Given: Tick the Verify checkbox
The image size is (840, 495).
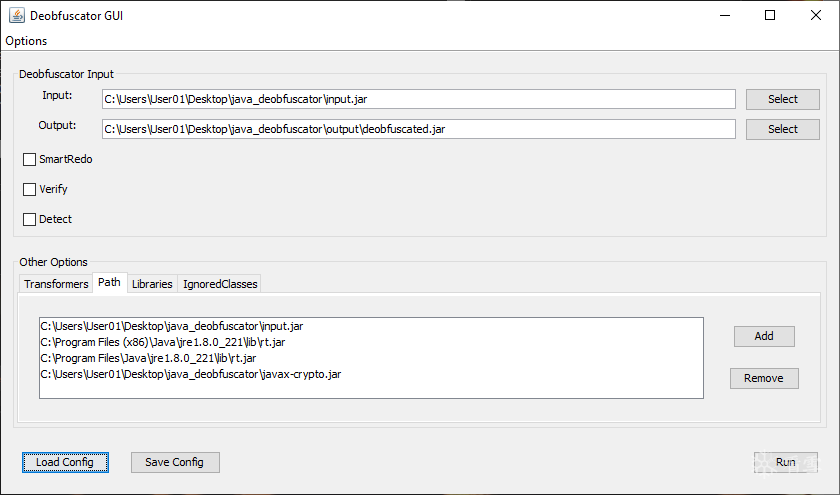Looking at the screenshot, I should pos(30,189).
